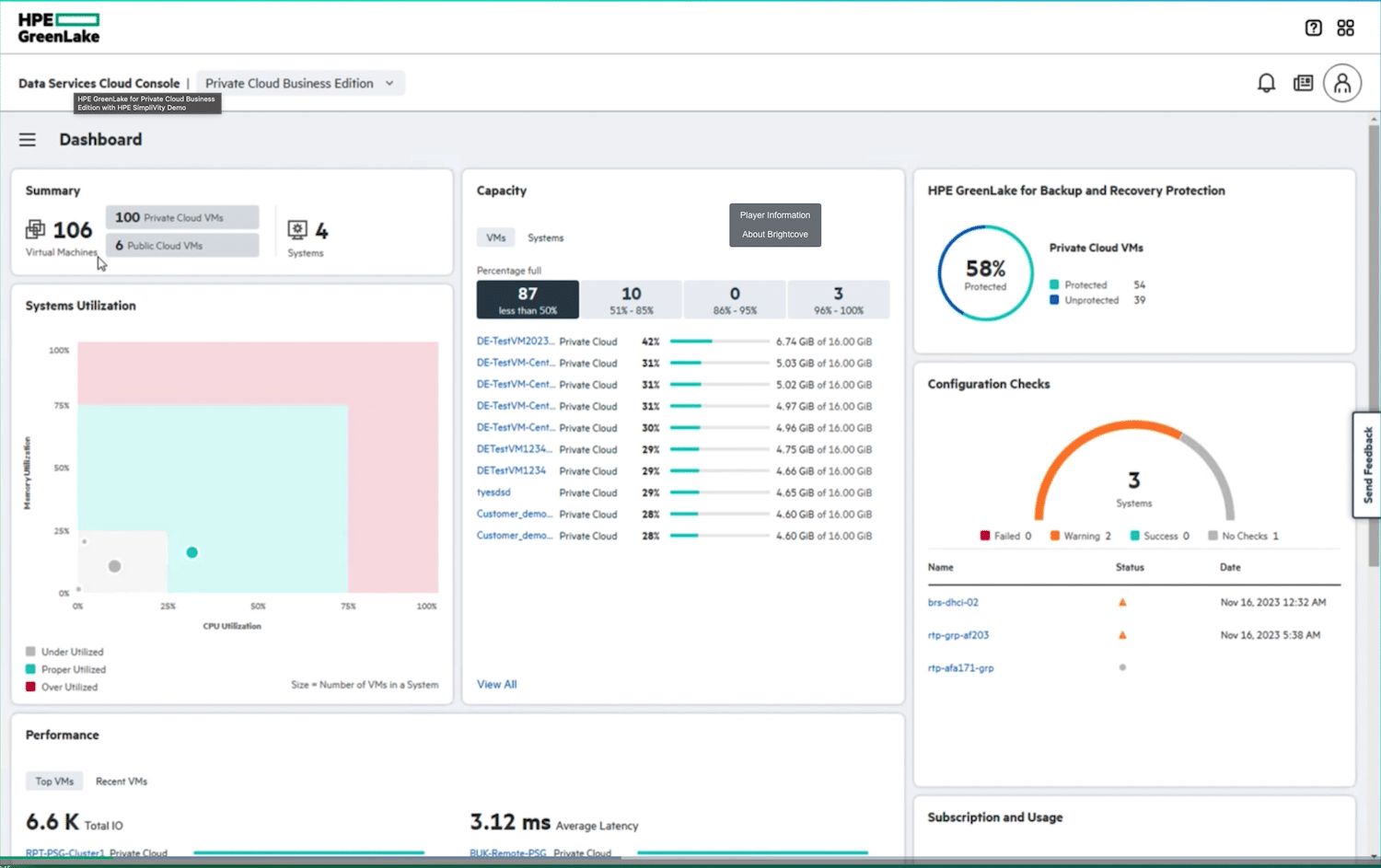Click the No Checks grey legend swatch
The height and width of the screenshot is (868, 1381).
[x=1213, y=536]
